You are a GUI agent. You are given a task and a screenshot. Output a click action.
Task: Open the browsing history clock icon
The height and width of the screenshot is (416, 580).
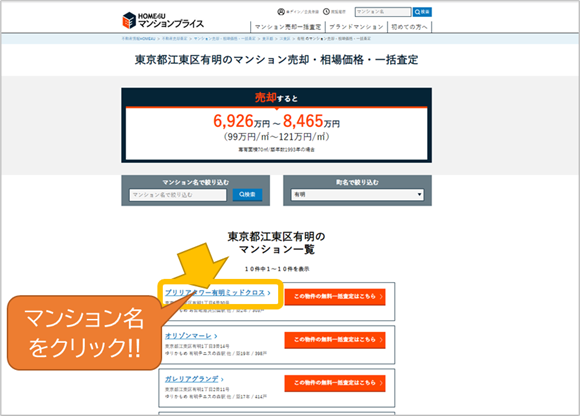click(x=326, y=12)
